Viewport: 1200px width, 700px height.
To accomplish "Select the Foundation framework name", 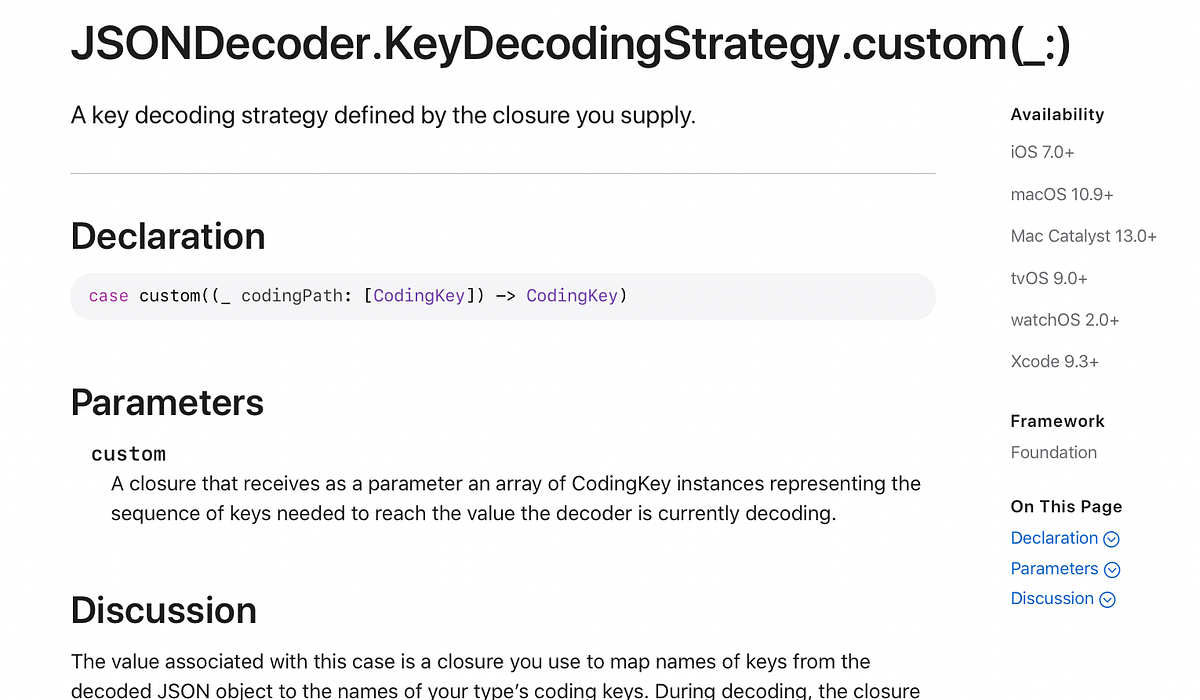I will (1053, 452).
